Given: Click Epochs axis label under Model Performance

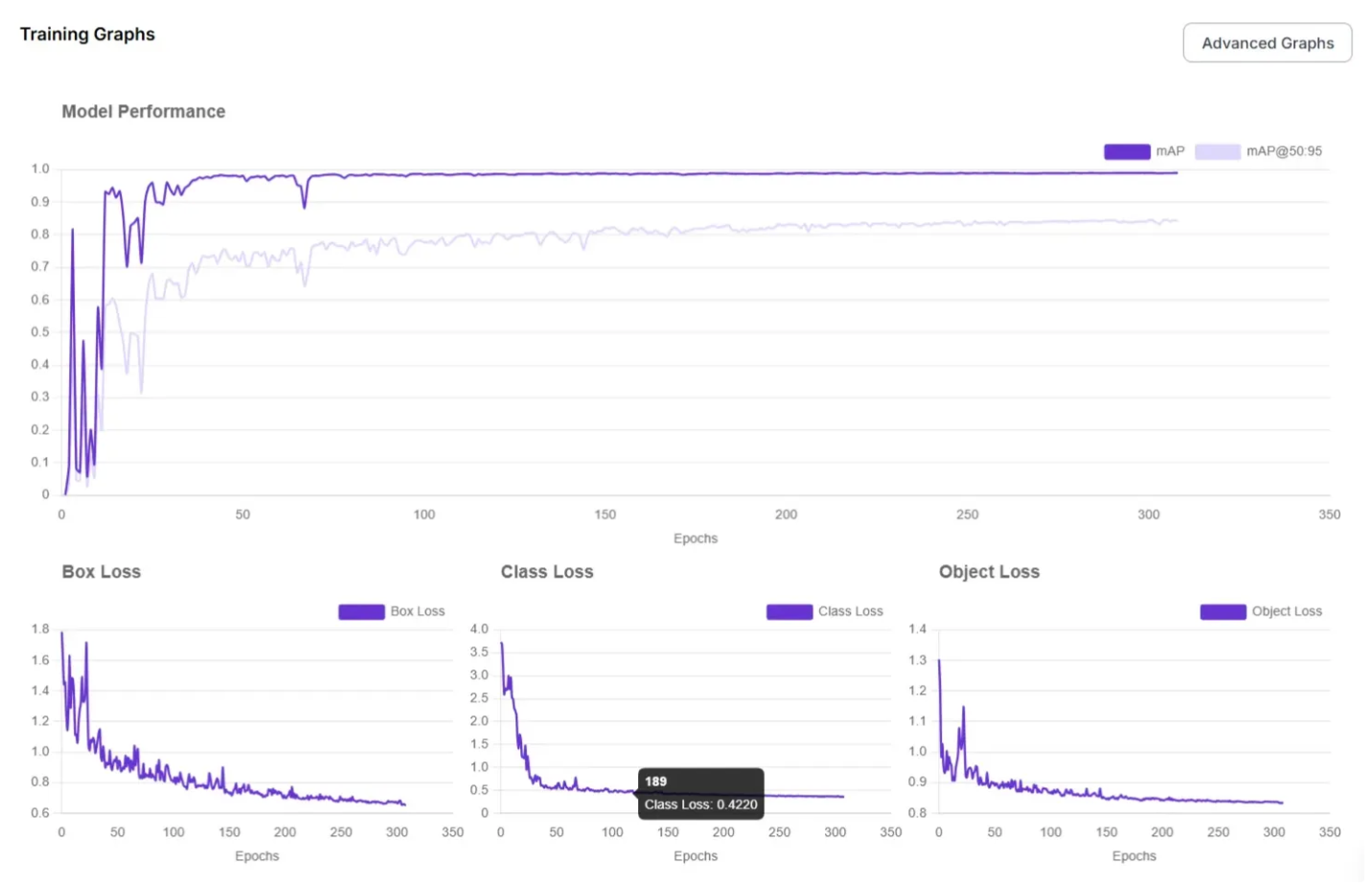Looking at the screenshot, I should tap(695, 538).
